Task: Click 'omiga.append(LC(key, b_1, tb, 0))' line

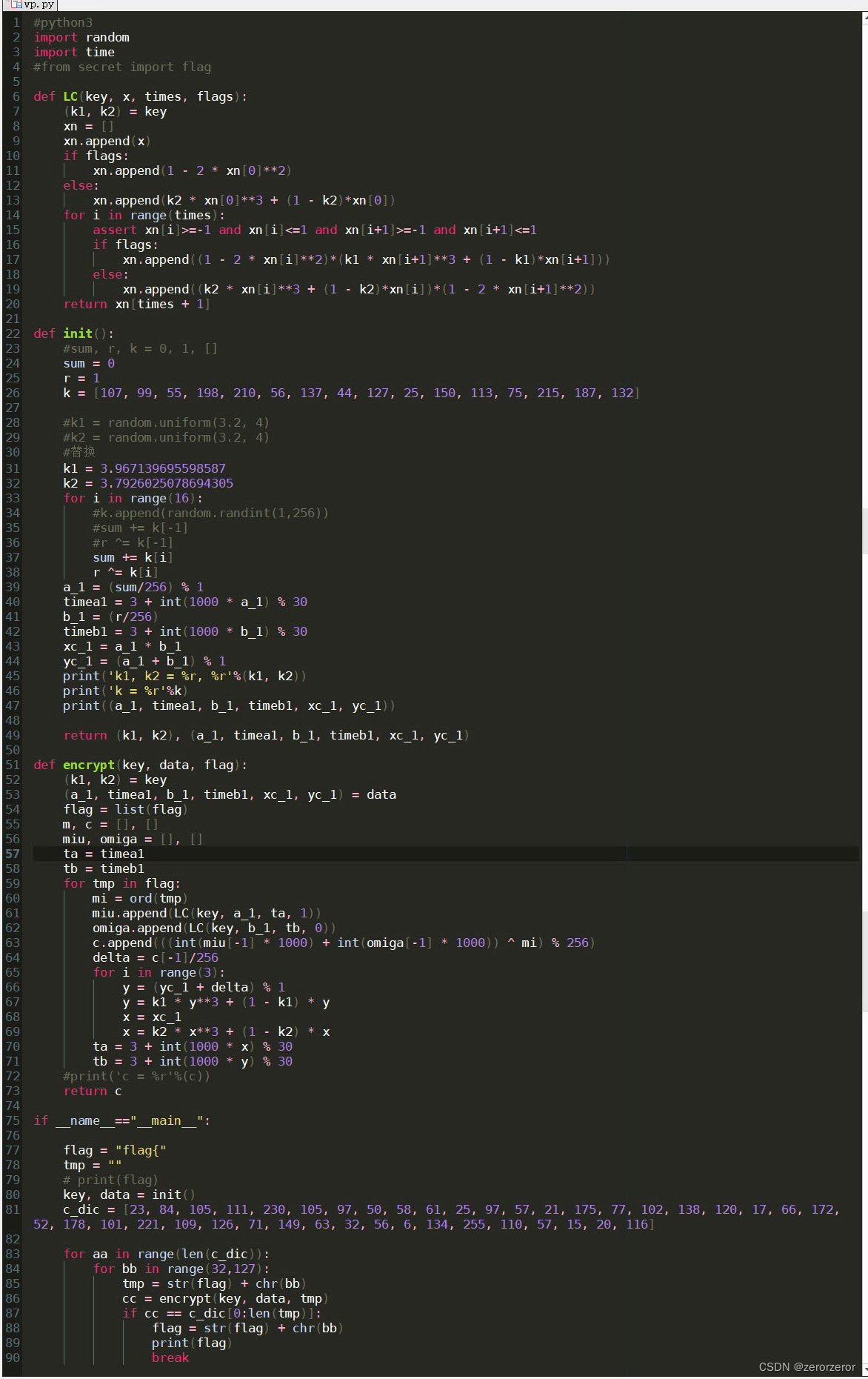Action: pos(215,928)
